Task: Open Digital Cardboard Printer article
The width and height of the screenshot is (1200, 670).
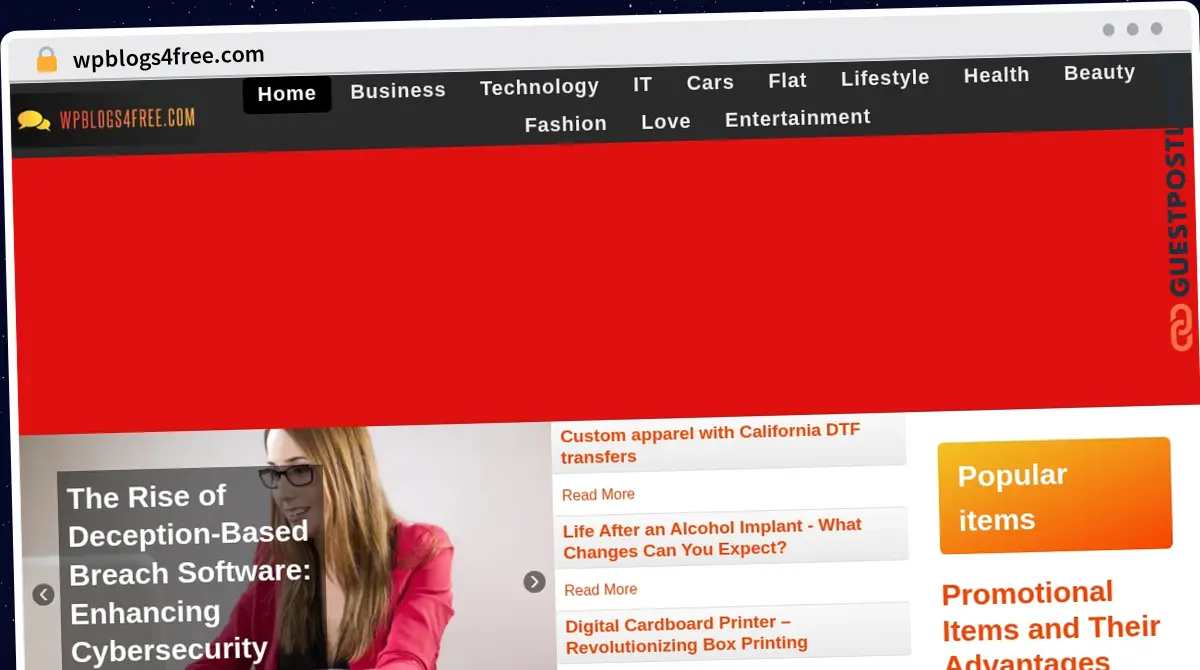Action: click(686, 634)
